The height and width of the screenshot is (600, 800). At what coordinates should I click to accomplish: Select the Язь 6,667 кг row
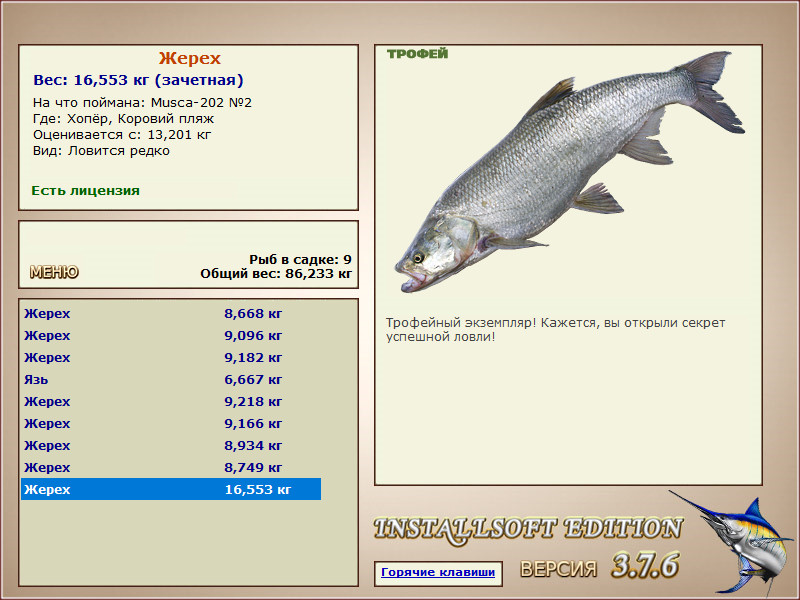point(171,380)
